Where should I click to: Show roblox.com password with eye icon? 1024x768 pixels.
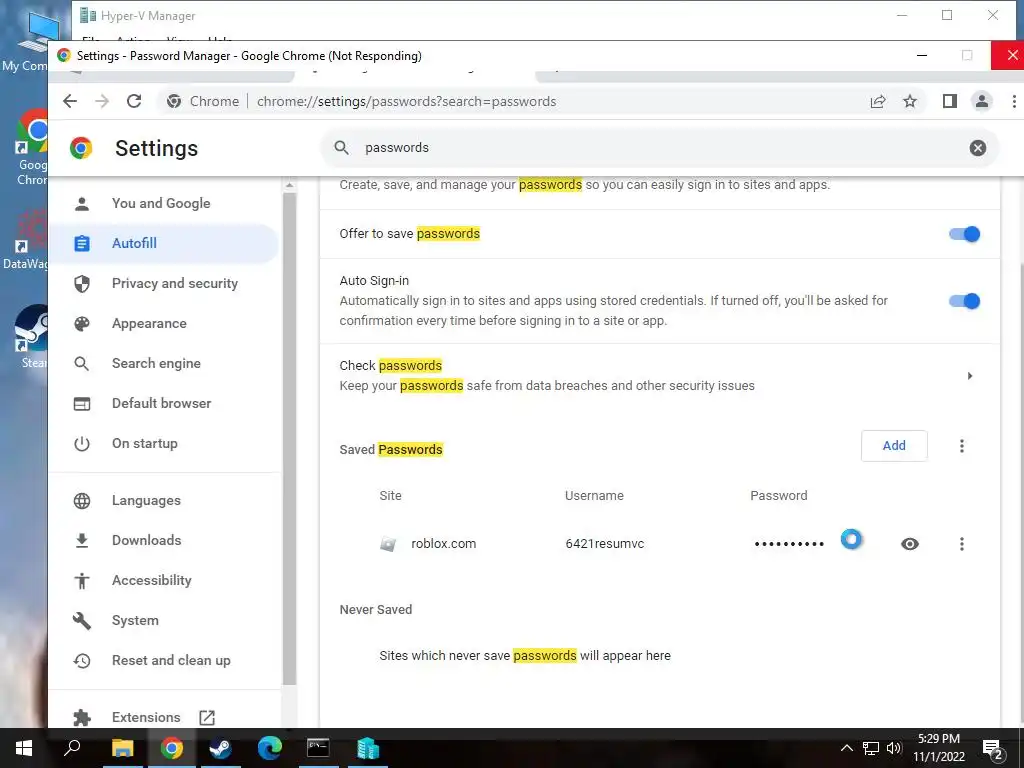click(910, 544)
